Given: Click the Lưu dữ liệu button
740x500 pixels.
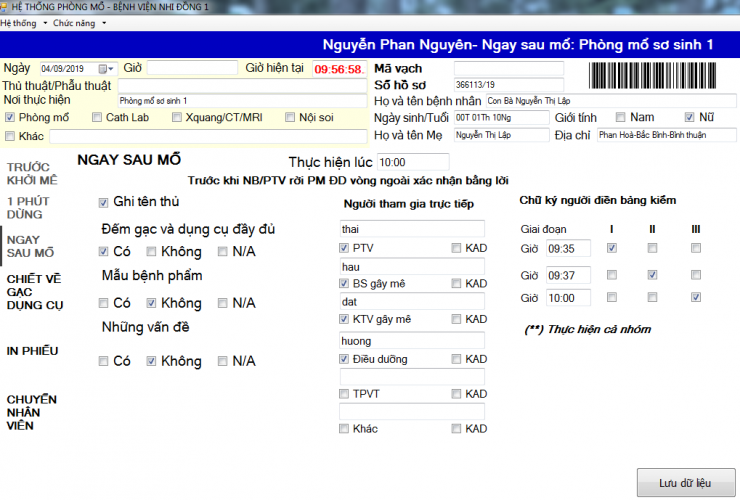Looking at the screenshot, I should (685, 483).
